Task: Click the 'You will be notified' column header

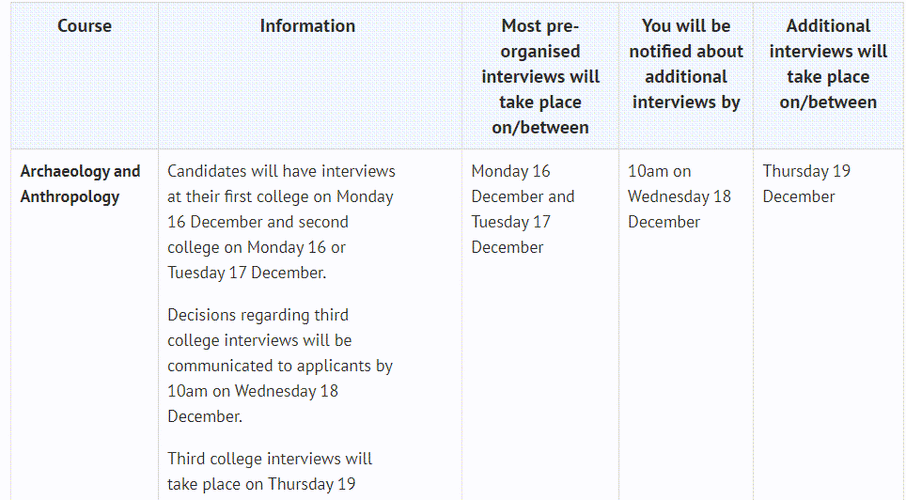Action: coord(686,63)
